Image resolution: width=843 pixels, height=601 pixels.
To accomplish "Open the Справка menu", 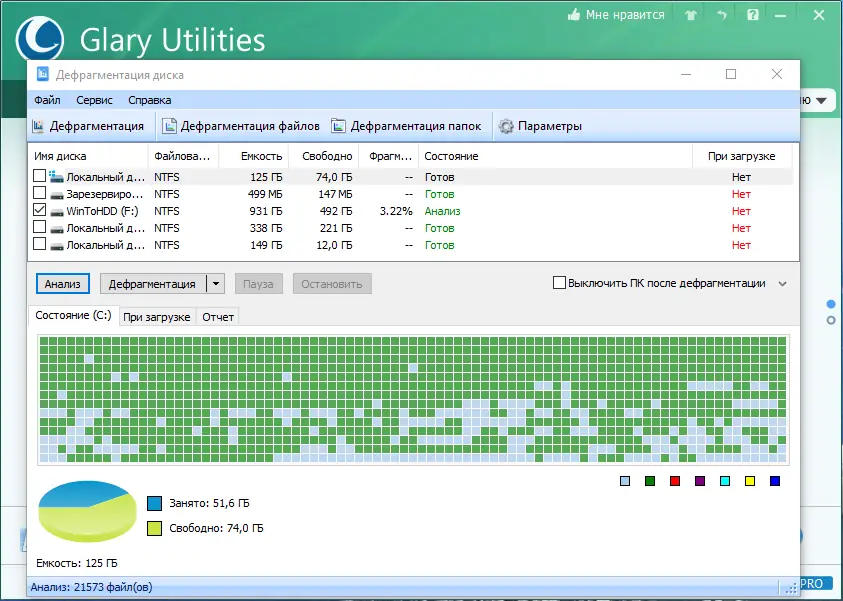I will coord(149,100).
